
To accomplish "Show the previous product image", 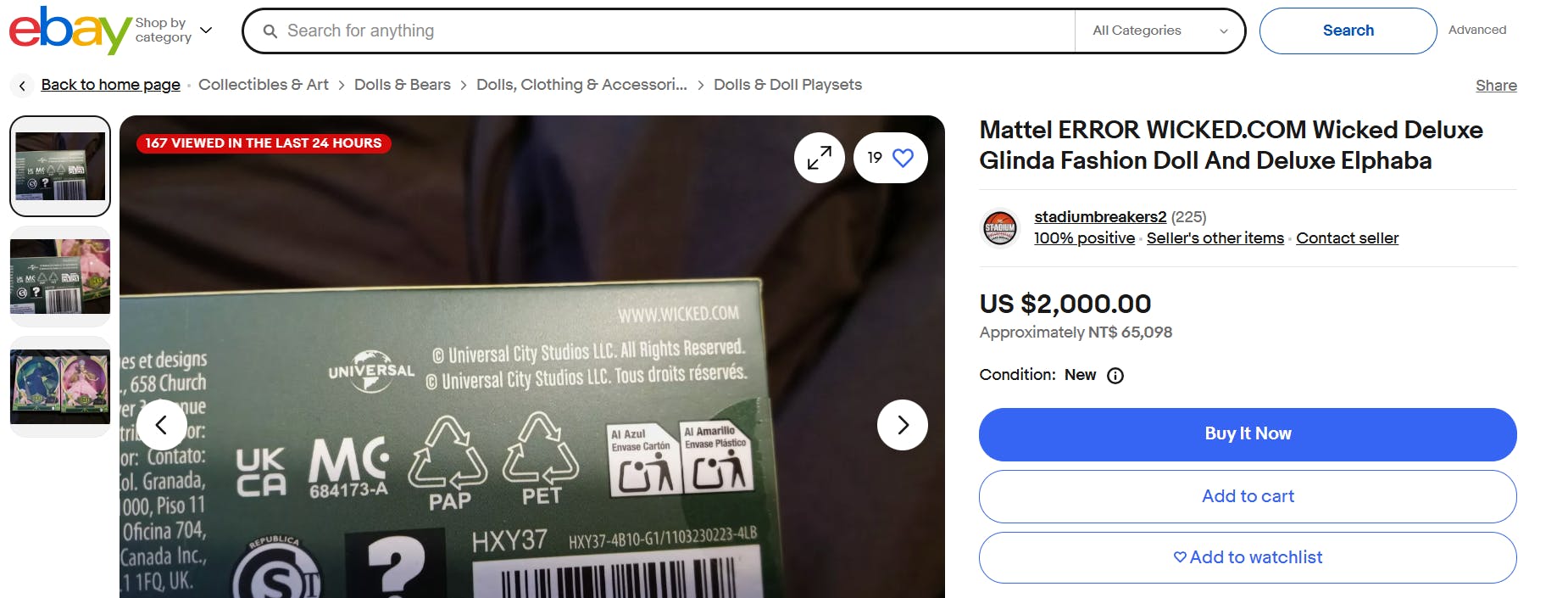I will [x=162, y=425].
